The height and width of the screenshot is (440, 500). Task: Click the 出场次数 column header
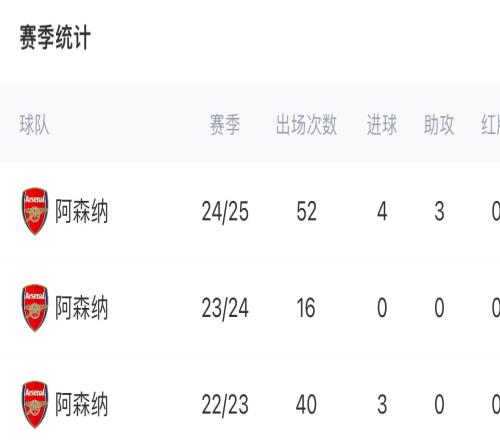(306, 125)
